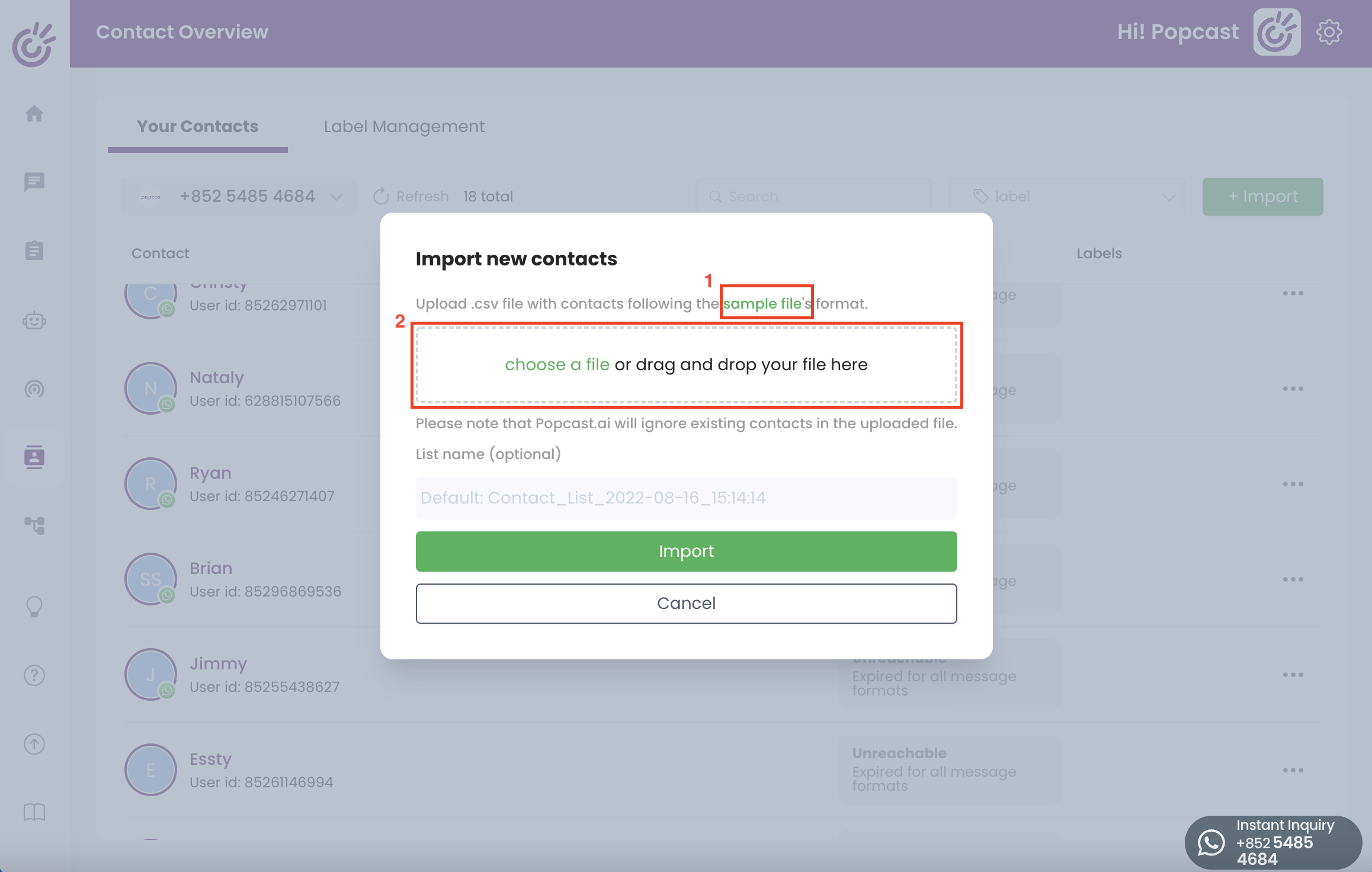1372x872 pixels.
Task: Open the upload arrow sidebar icon
Action: click(34, 744)
